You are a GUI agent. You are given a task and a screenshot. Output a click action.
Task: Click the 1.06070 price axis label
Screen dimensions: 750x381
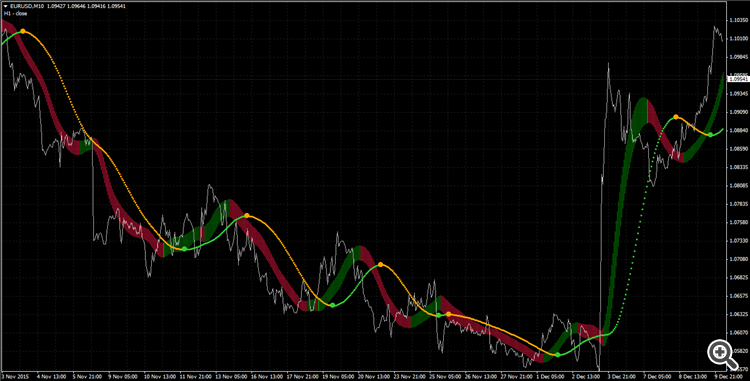click(739, 332)
